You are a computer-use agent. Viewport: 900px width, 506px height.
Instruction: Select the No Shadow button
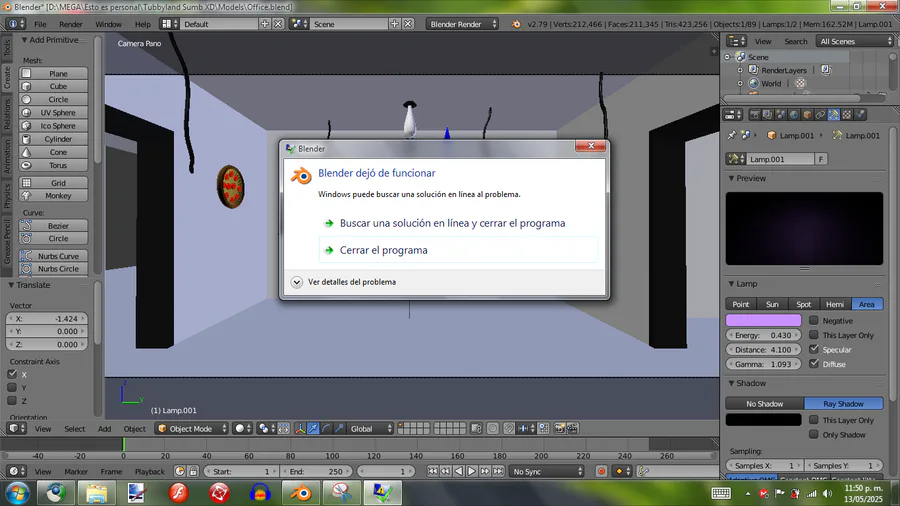click(x=765, y=404)
